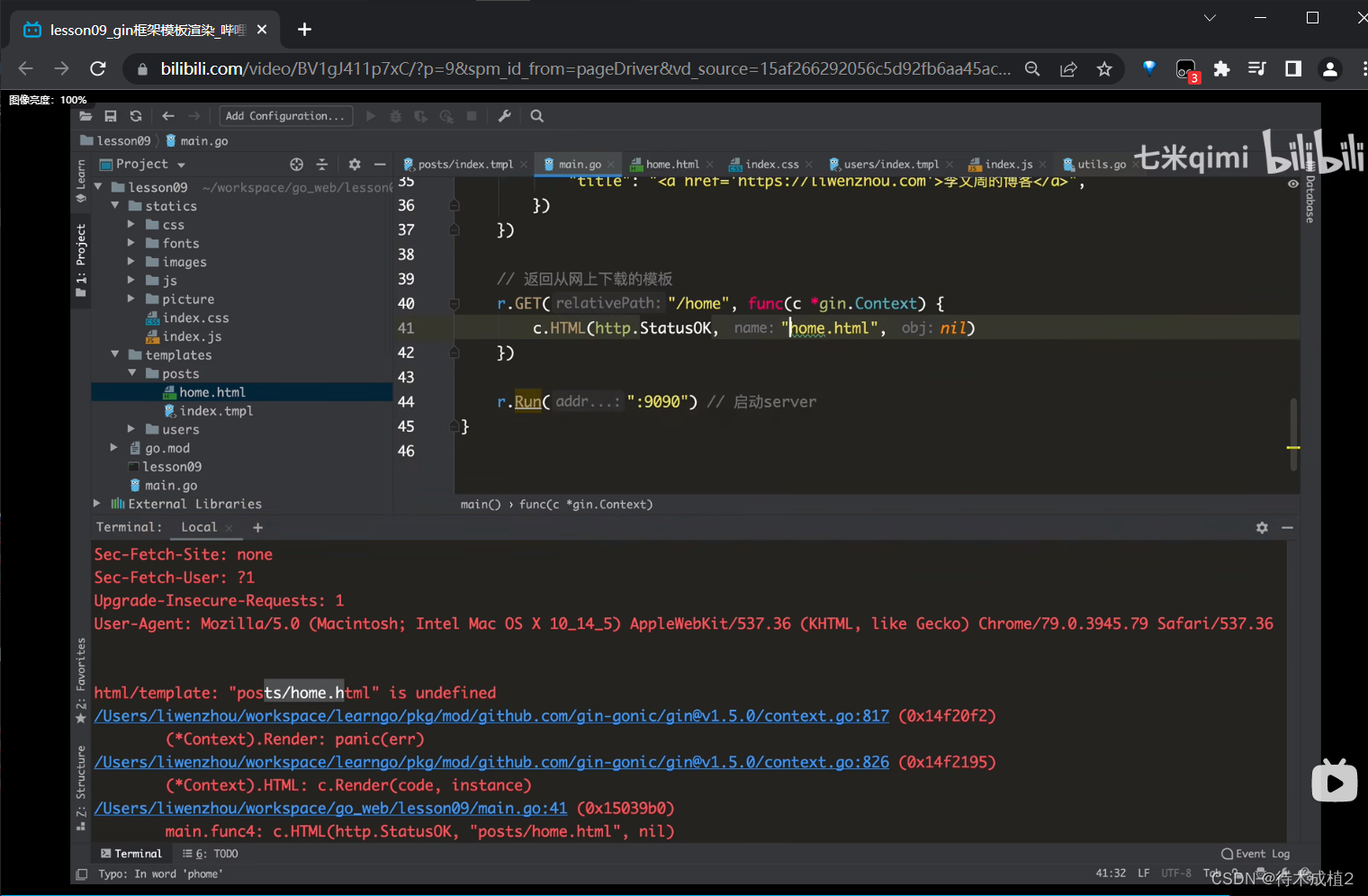Collapse the templates folder
Screen dimensions: 1368x896
(x=115, y=354)
